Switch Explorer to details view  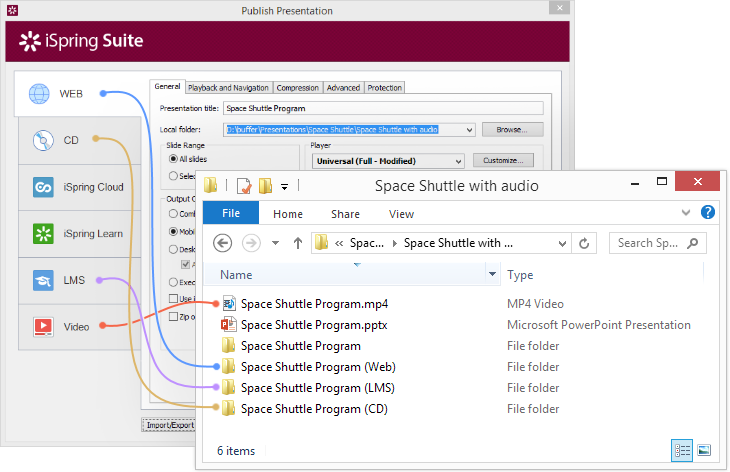point(682,450)
